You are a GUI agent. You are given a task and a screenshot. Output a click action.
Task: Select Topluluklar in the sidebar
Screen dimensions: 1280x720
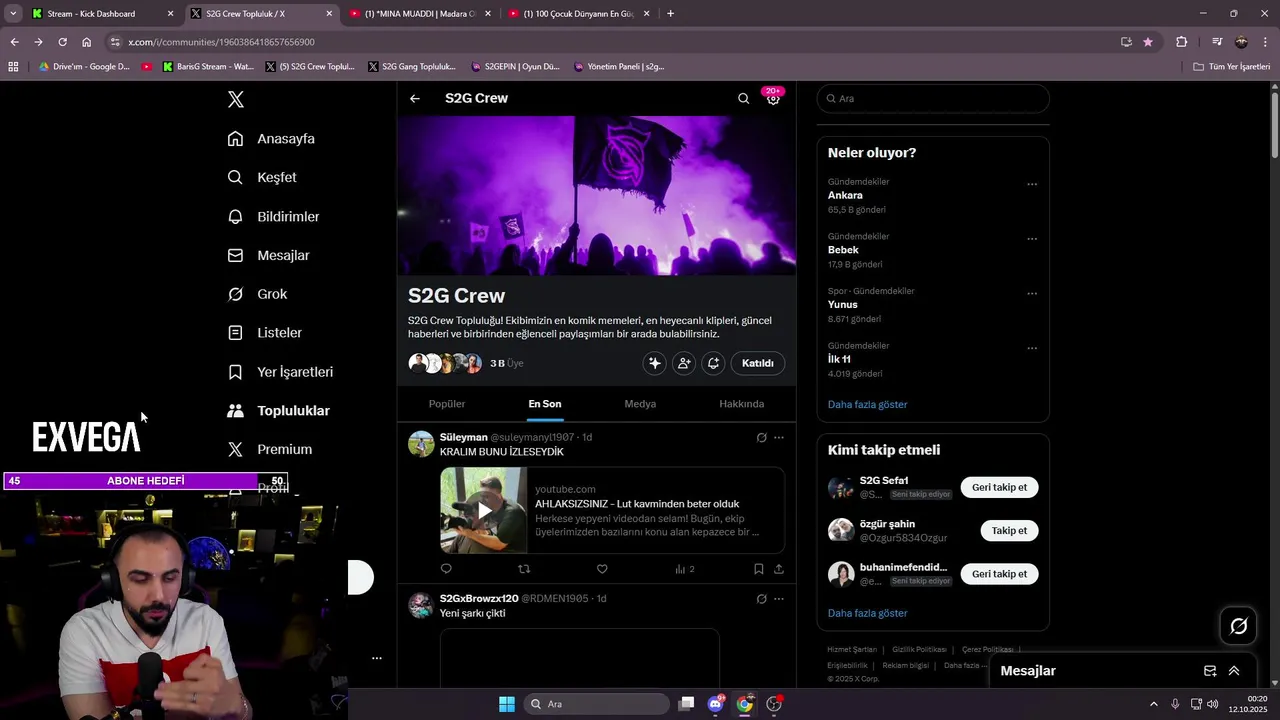click(278, 411)
